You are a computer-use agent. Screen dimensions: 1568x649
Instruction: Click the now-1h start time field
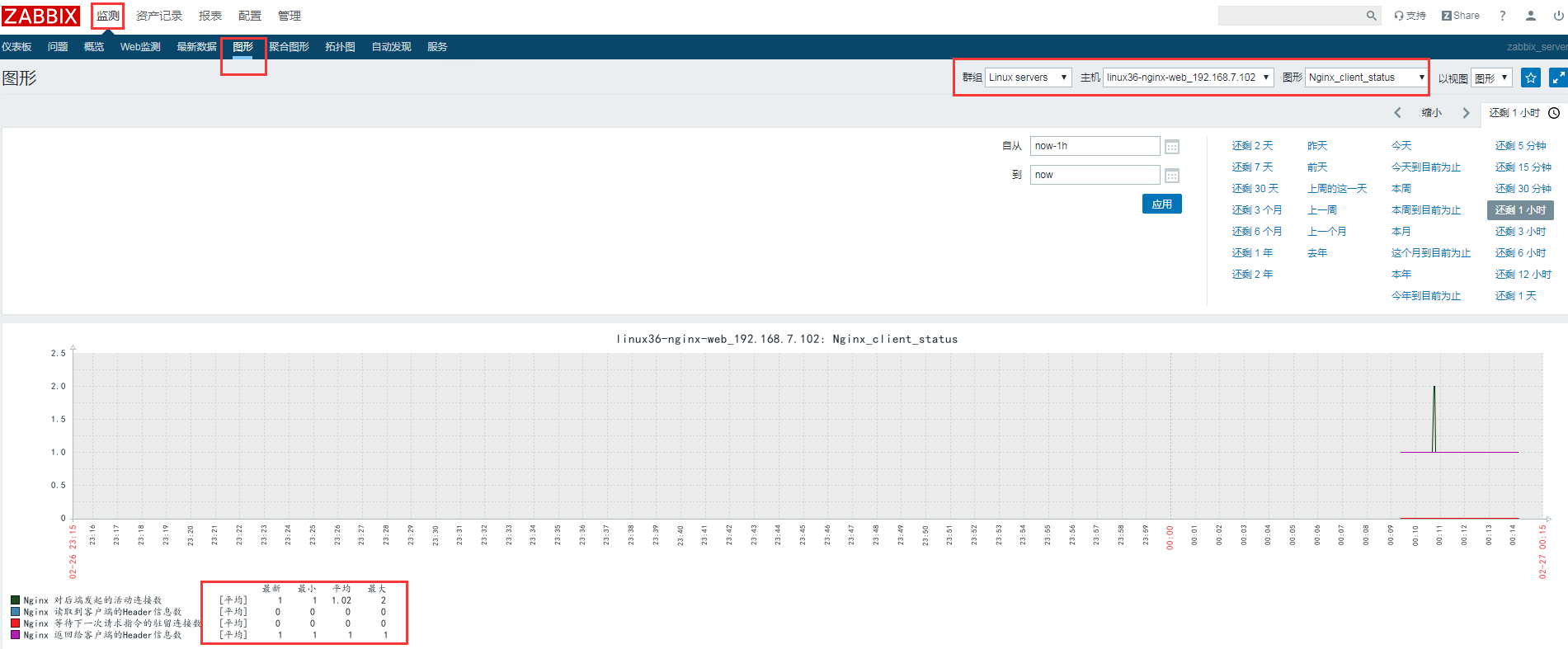point(1095,146)
